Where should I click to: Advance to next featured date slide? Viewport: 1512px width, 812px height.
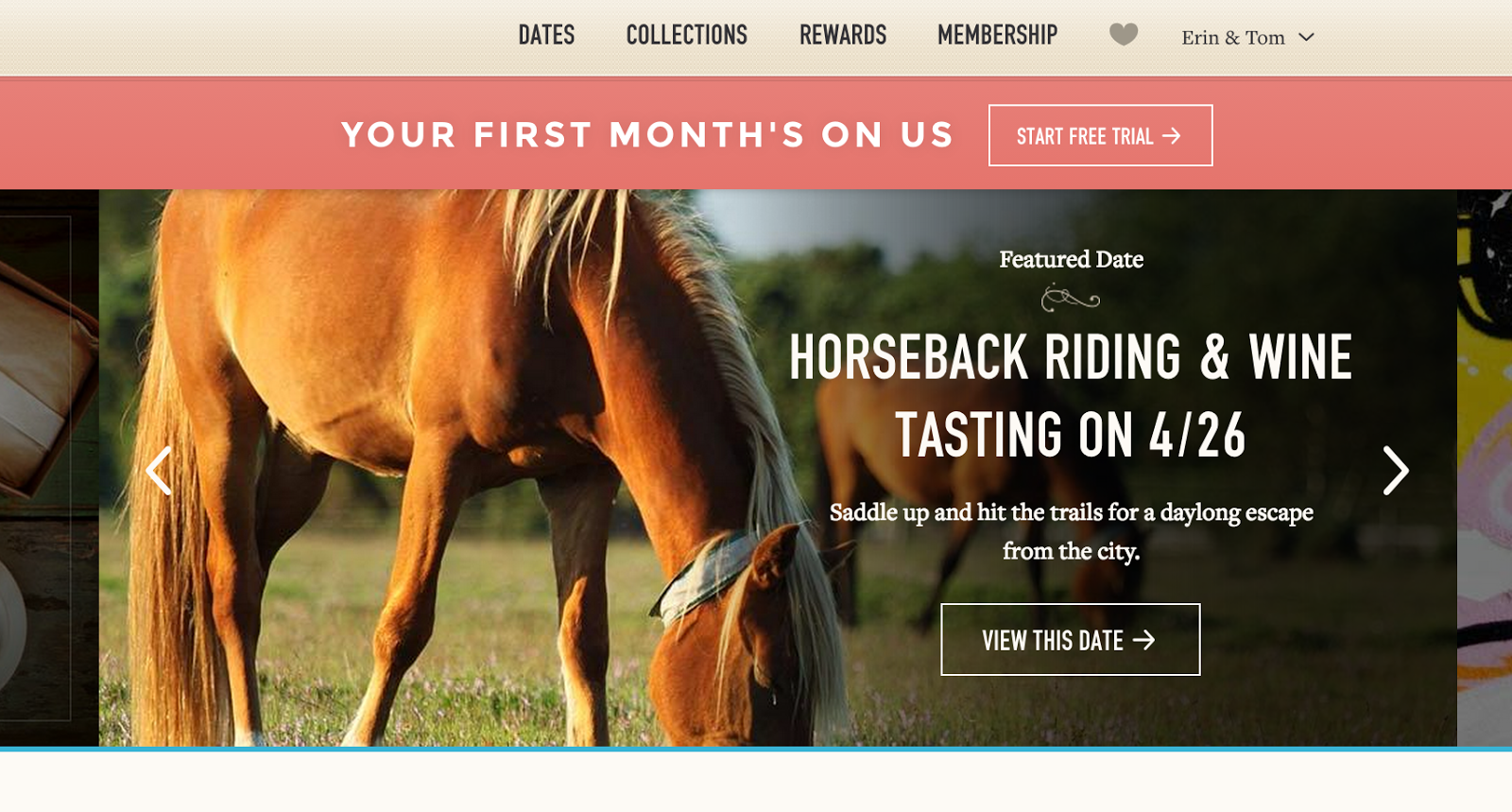pyautogui.click(x=1396, y=471)
